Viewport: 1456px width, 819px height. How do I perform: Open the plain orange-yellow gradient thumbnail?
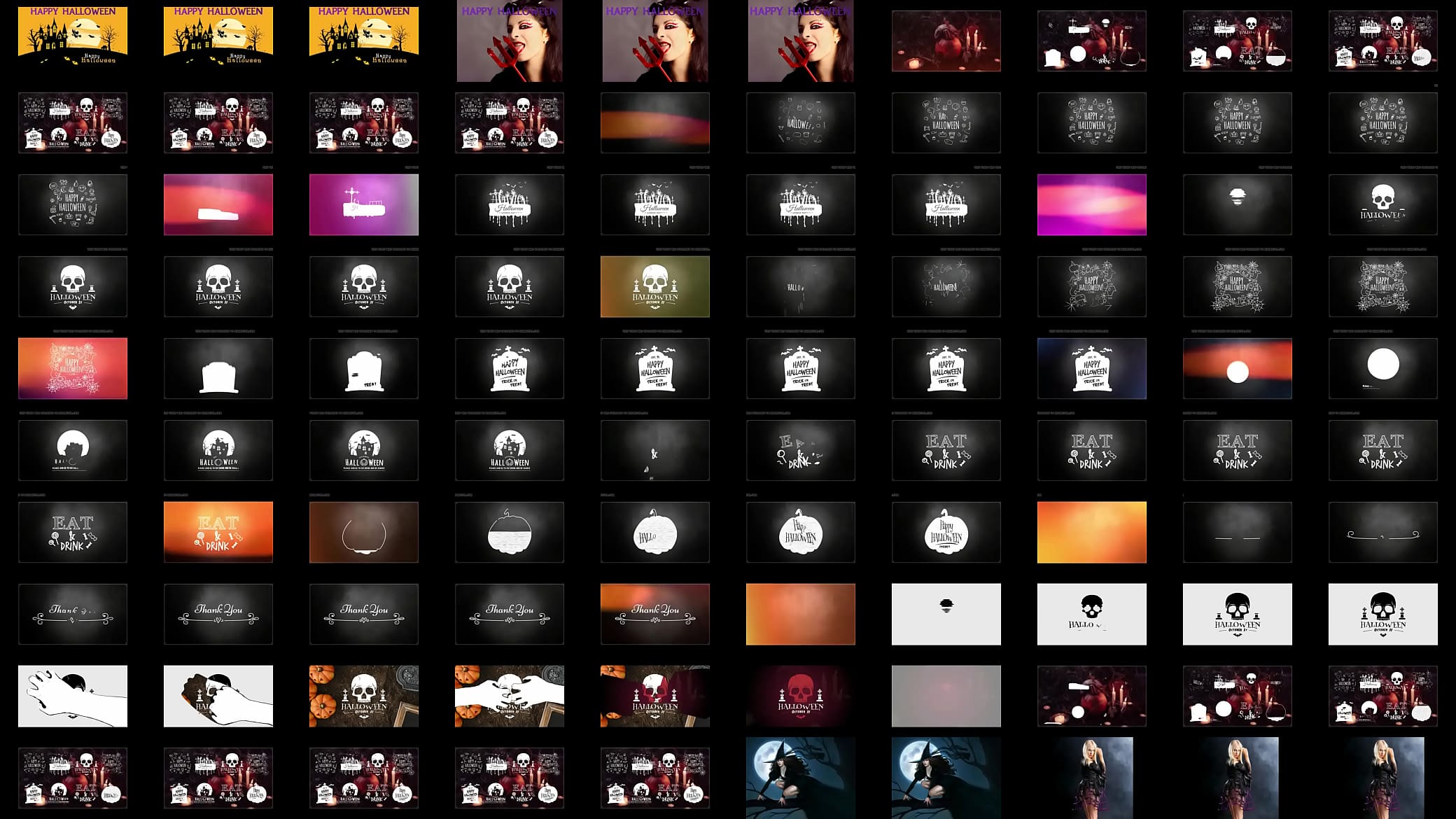pyautogui.click(x=1092, y=532)
